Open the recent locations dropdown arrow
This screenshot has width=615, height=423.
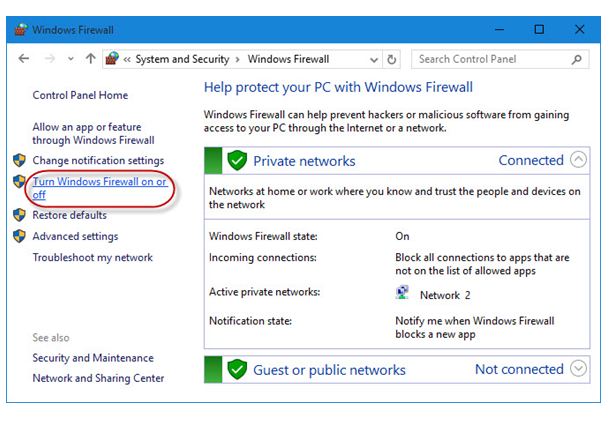(71, 59)
